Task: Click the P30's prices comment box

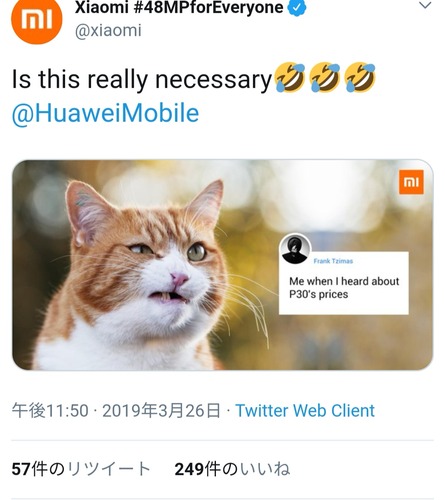Action: [x=344, y=283]
